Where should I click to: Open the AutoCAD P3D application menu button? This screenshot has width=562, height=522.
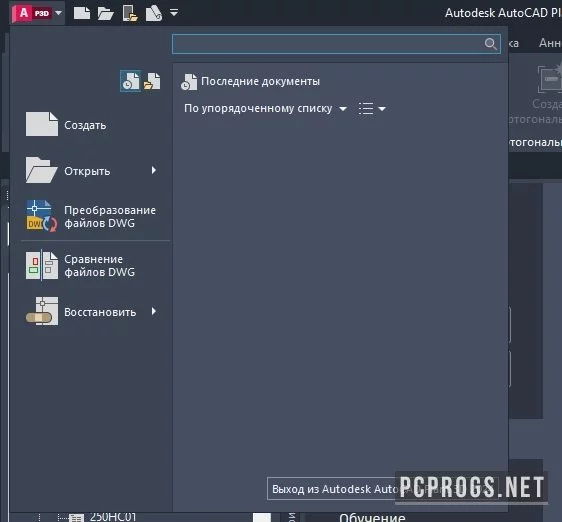click(37, 13)
